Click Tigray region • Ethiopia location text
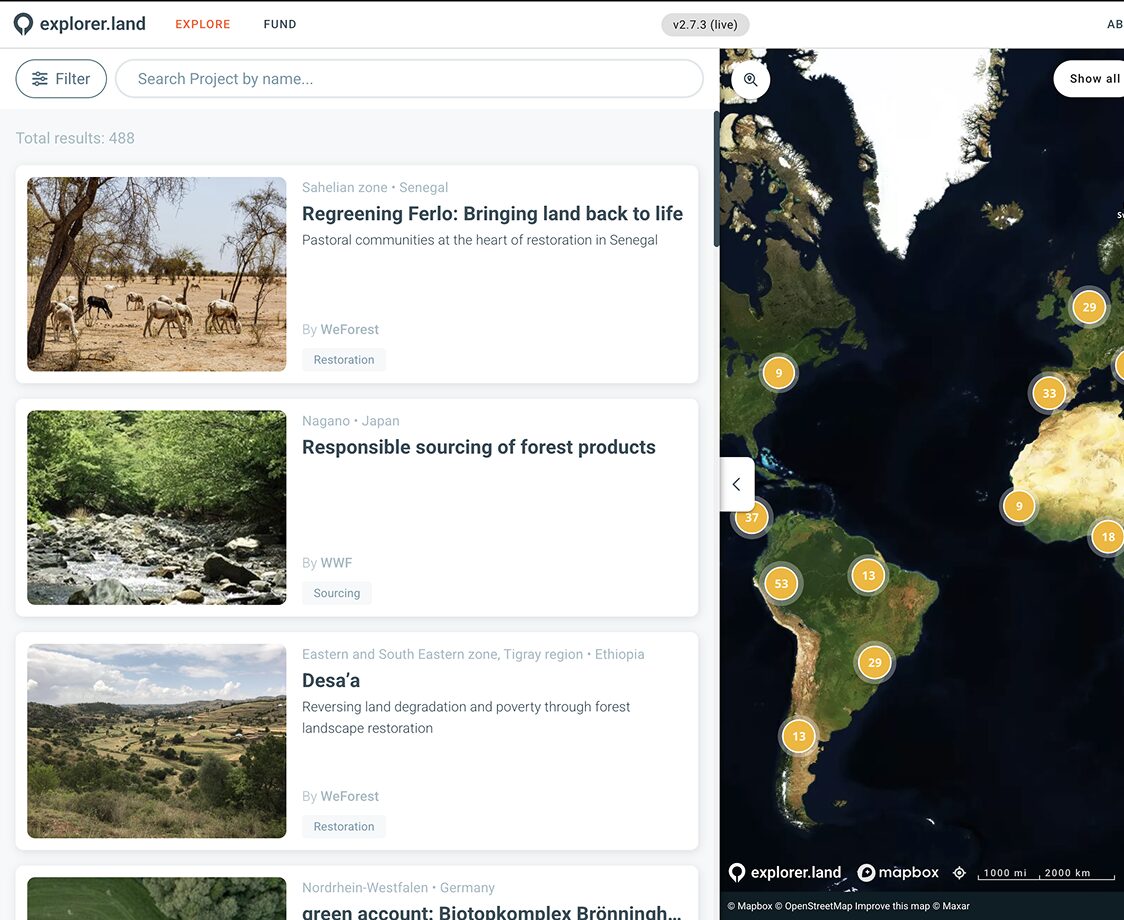1124x920 pixels. (x=473, y=654)
